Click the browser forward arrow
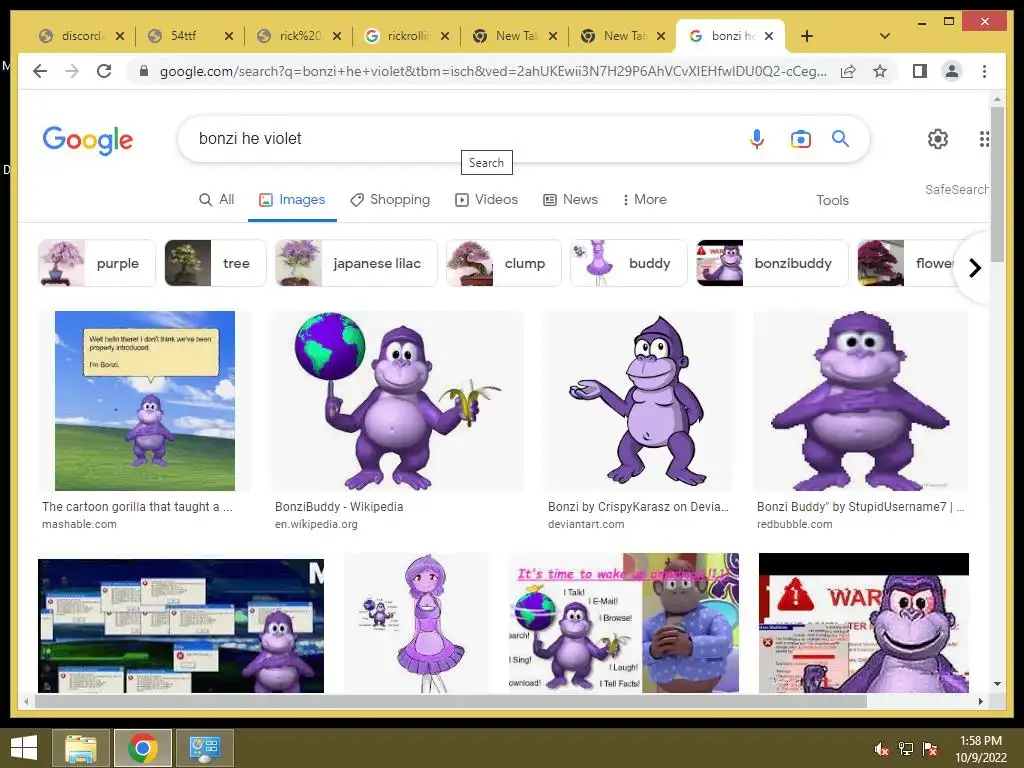Image resolution: width=1024 pixels, height=768 pixels. [72, 71]
